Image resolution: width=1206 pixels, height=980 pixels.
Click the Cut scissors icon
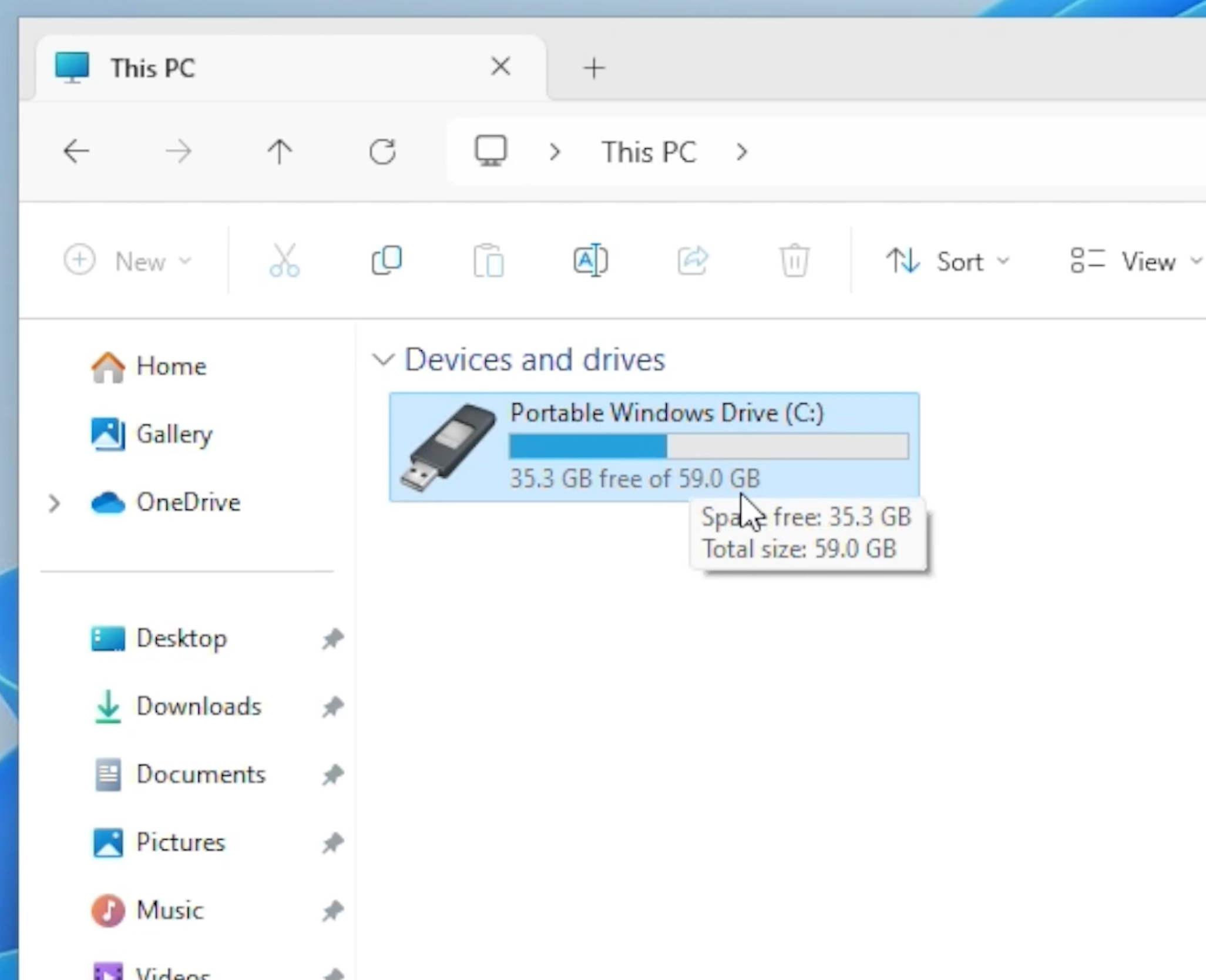pos(284,260)
